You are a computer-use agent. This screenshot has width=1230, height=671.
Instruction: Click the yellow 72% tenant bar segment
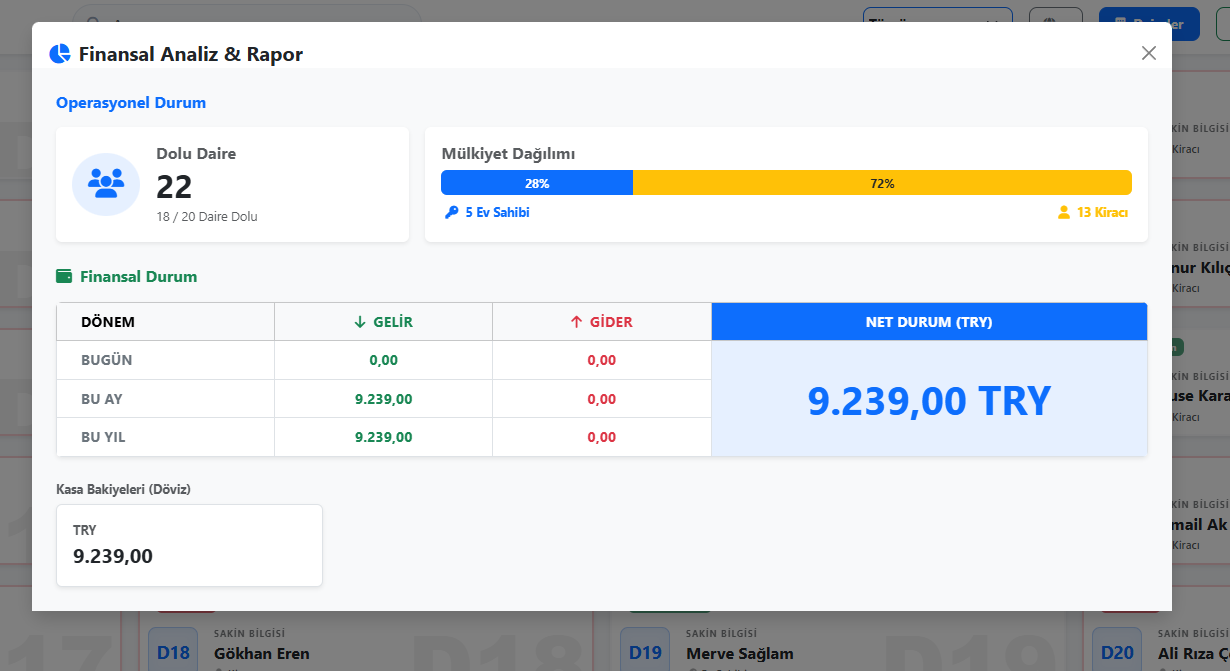pos(882,183)
